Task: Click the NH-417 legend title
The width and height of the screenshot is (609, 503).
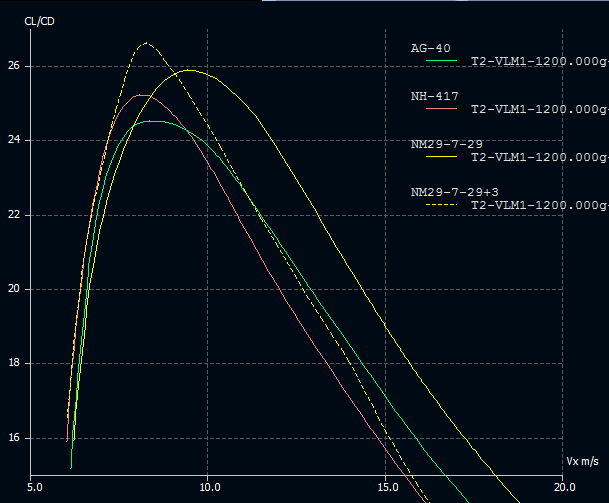Action: point(435,96)
